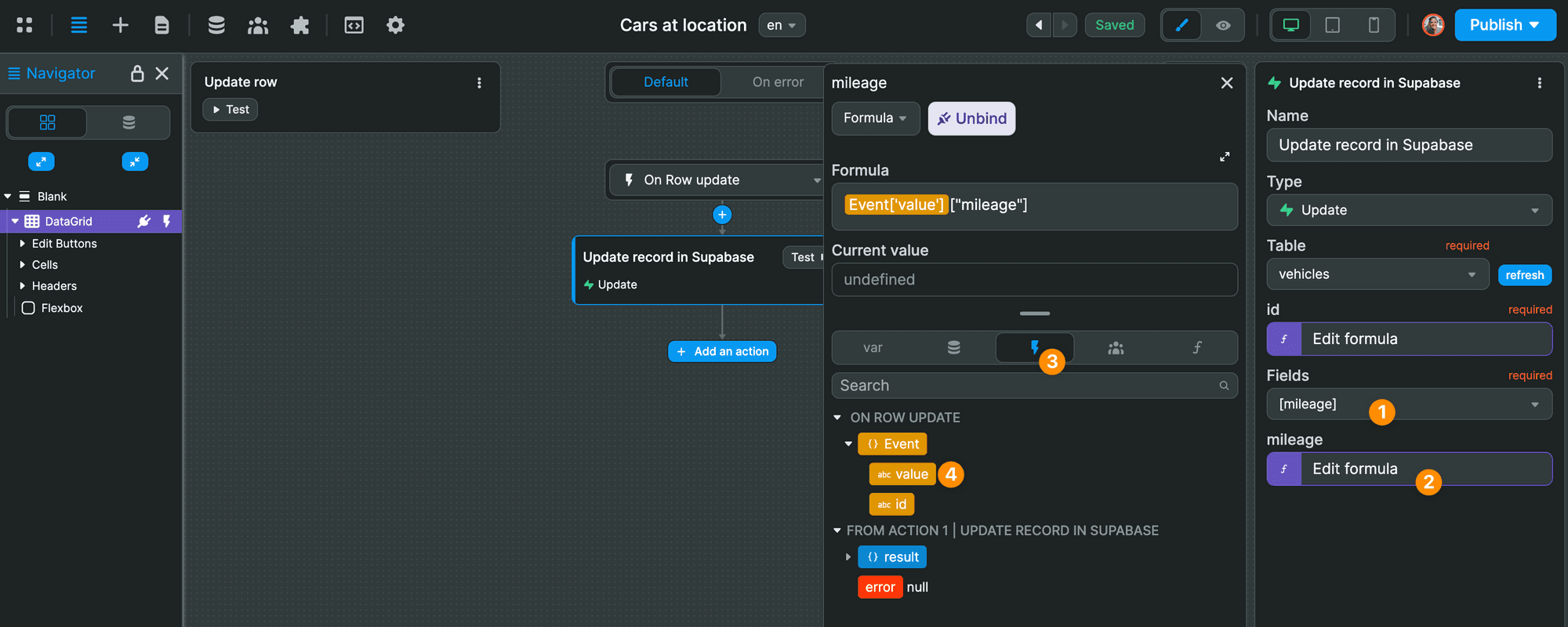This screenshot has width=1568, height=627.
Task: Open the Table vehicles dropdown
Action: click(x=1377, y=274)
